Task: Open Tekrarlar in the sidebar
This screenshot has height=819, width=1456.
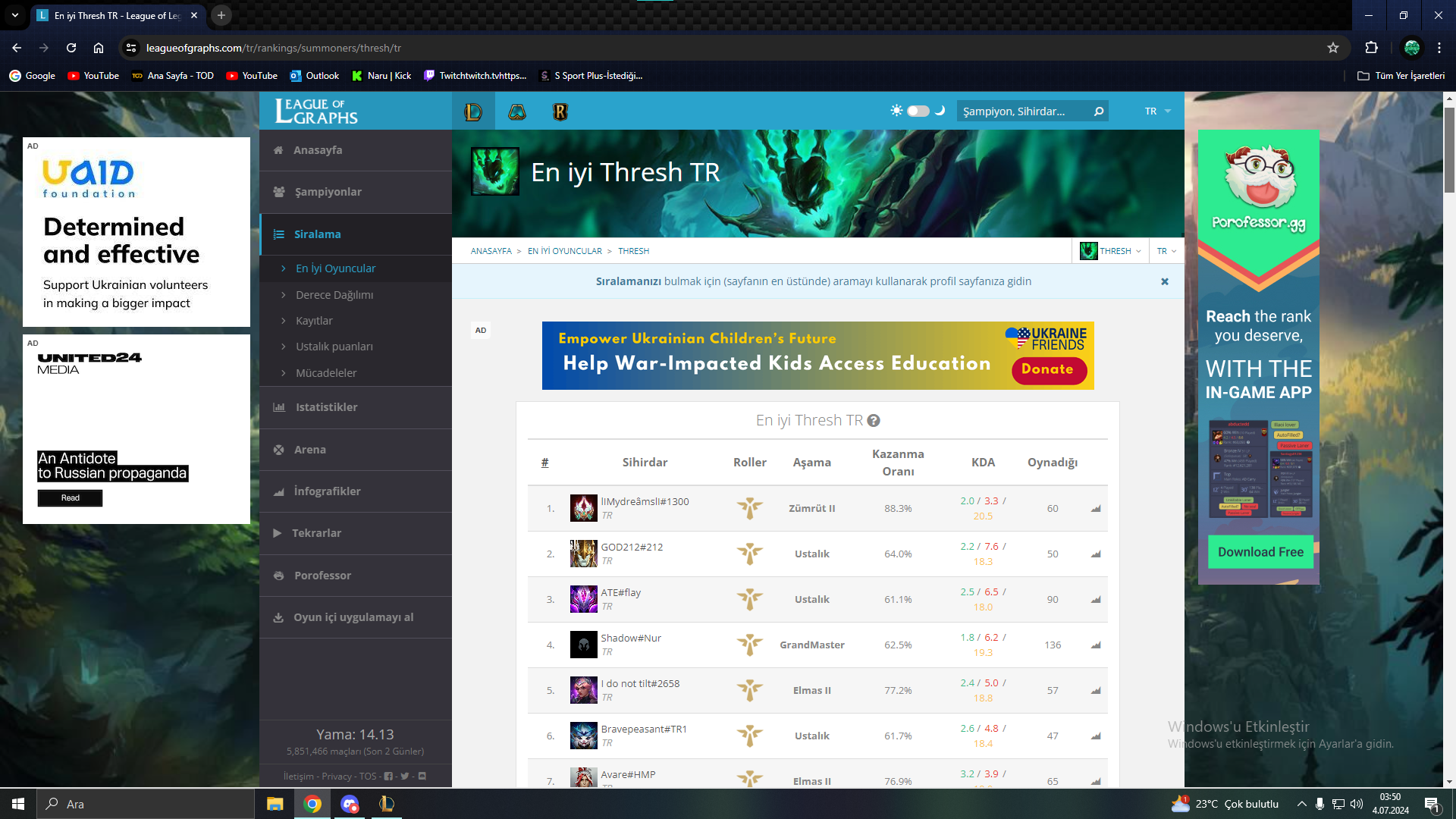Action: pos(356,533)
